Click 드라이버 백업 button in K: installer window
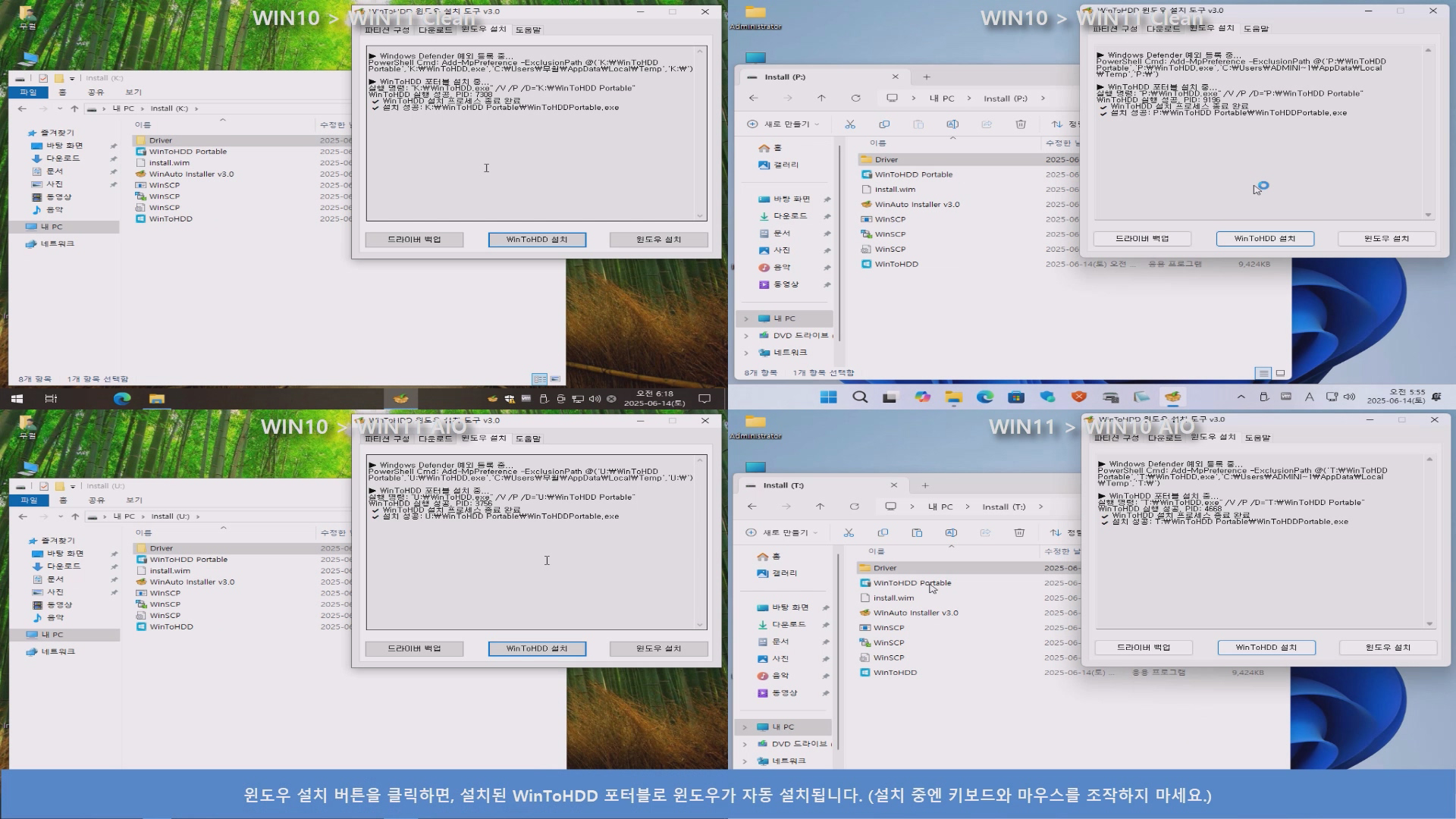 click(x=414, y=240)
